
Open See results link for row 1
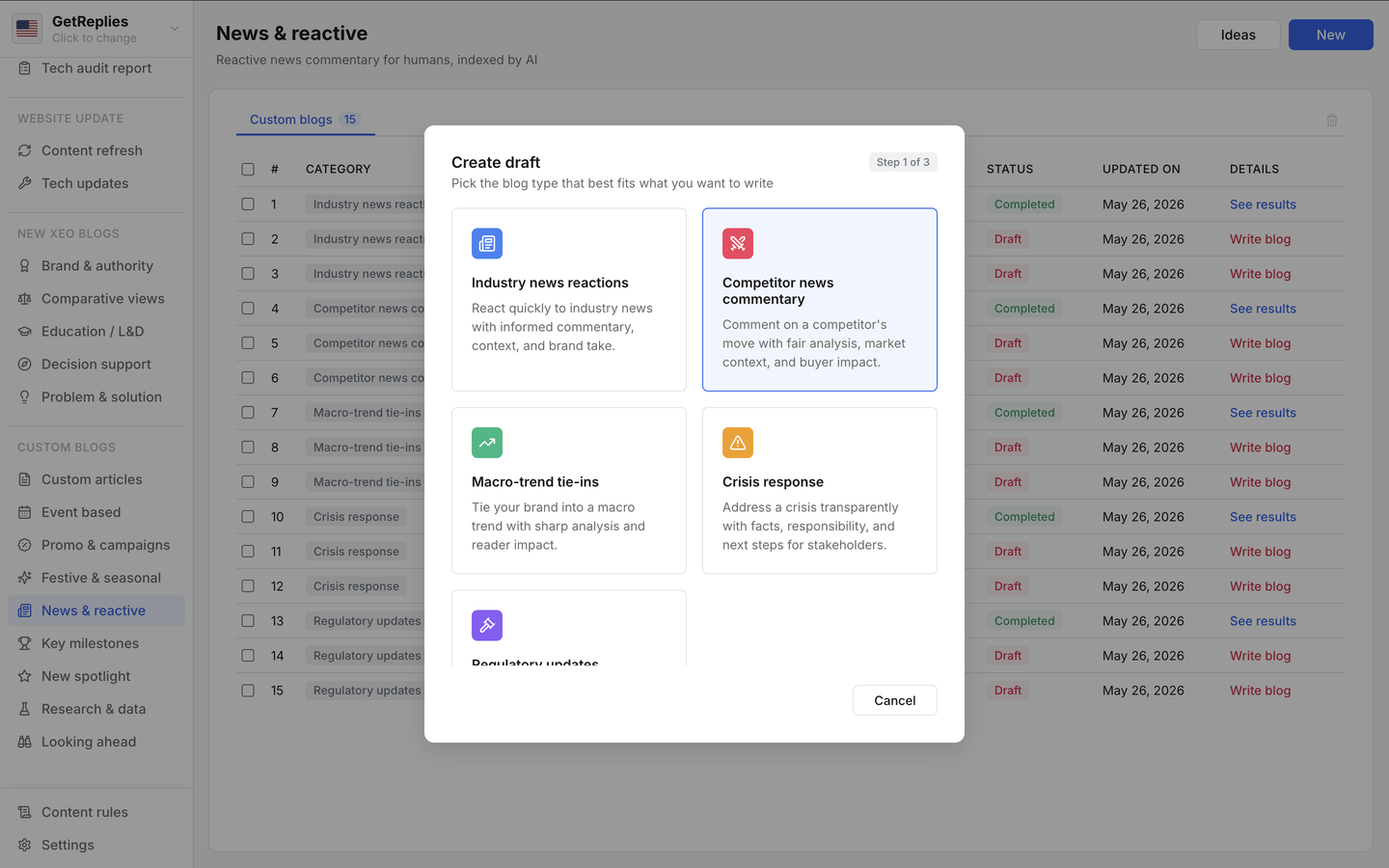coord(1263,204)
